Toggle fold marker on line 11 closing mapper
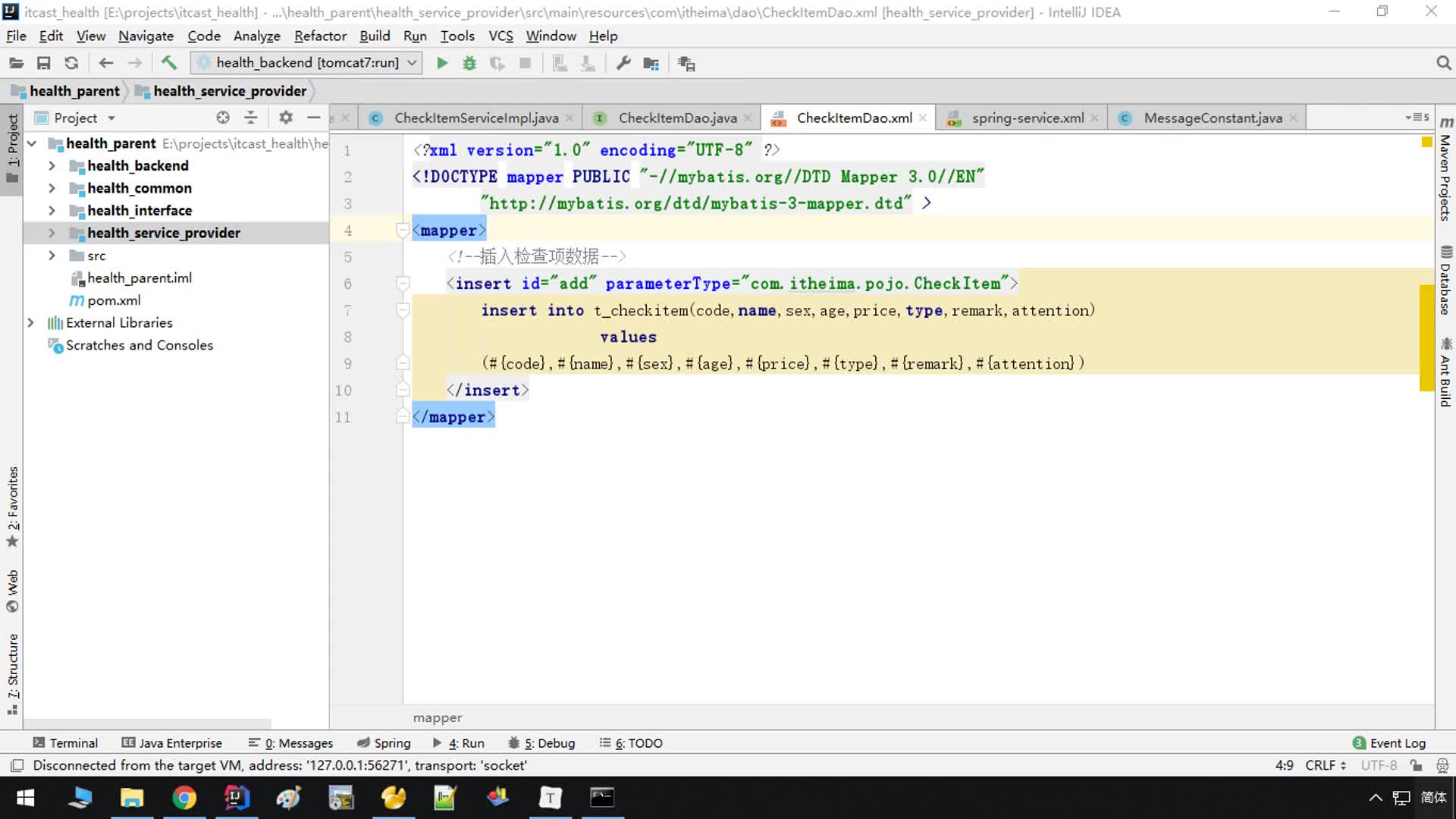 pyautogui.click(x=403, y=416)
